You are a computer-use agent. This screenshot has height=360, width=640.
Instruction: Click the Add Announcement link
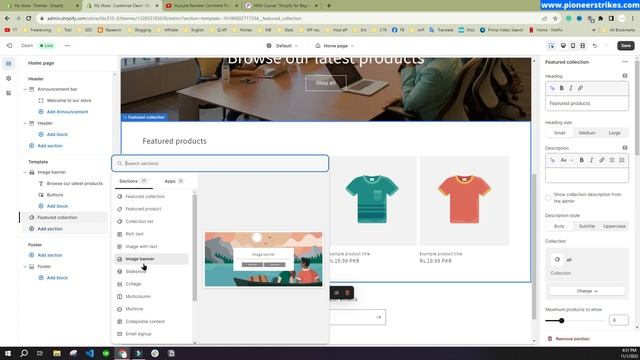coord(67,112)
